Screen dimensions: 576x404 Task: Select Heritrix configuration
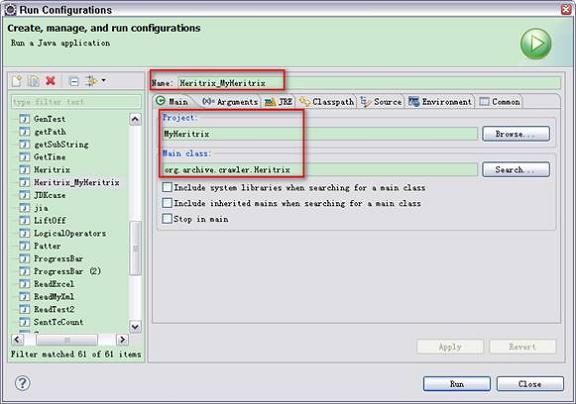(x=52, y=170)
